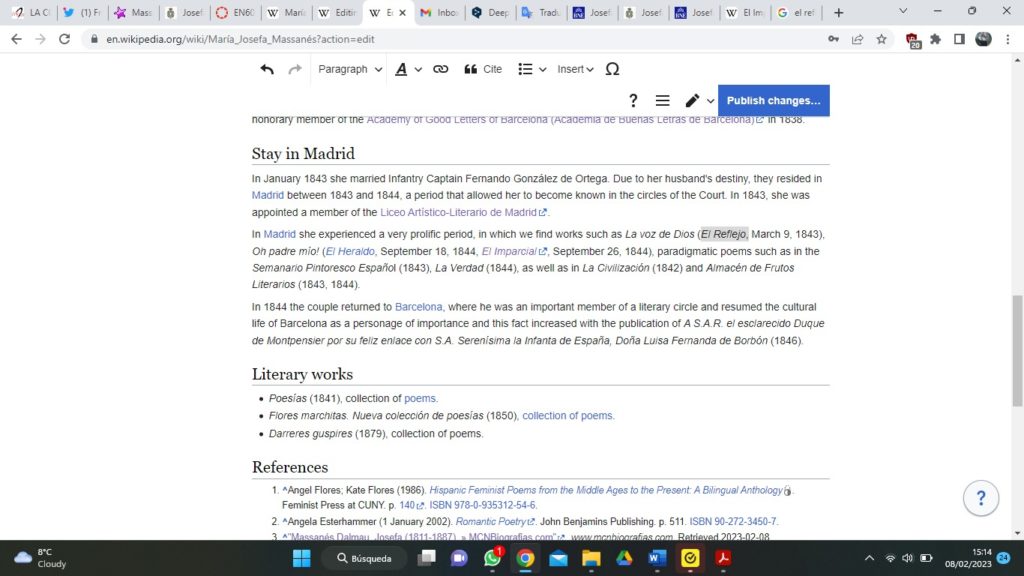
Task: Open WhatsApp from the taskbar
Action: click(492, 558)
